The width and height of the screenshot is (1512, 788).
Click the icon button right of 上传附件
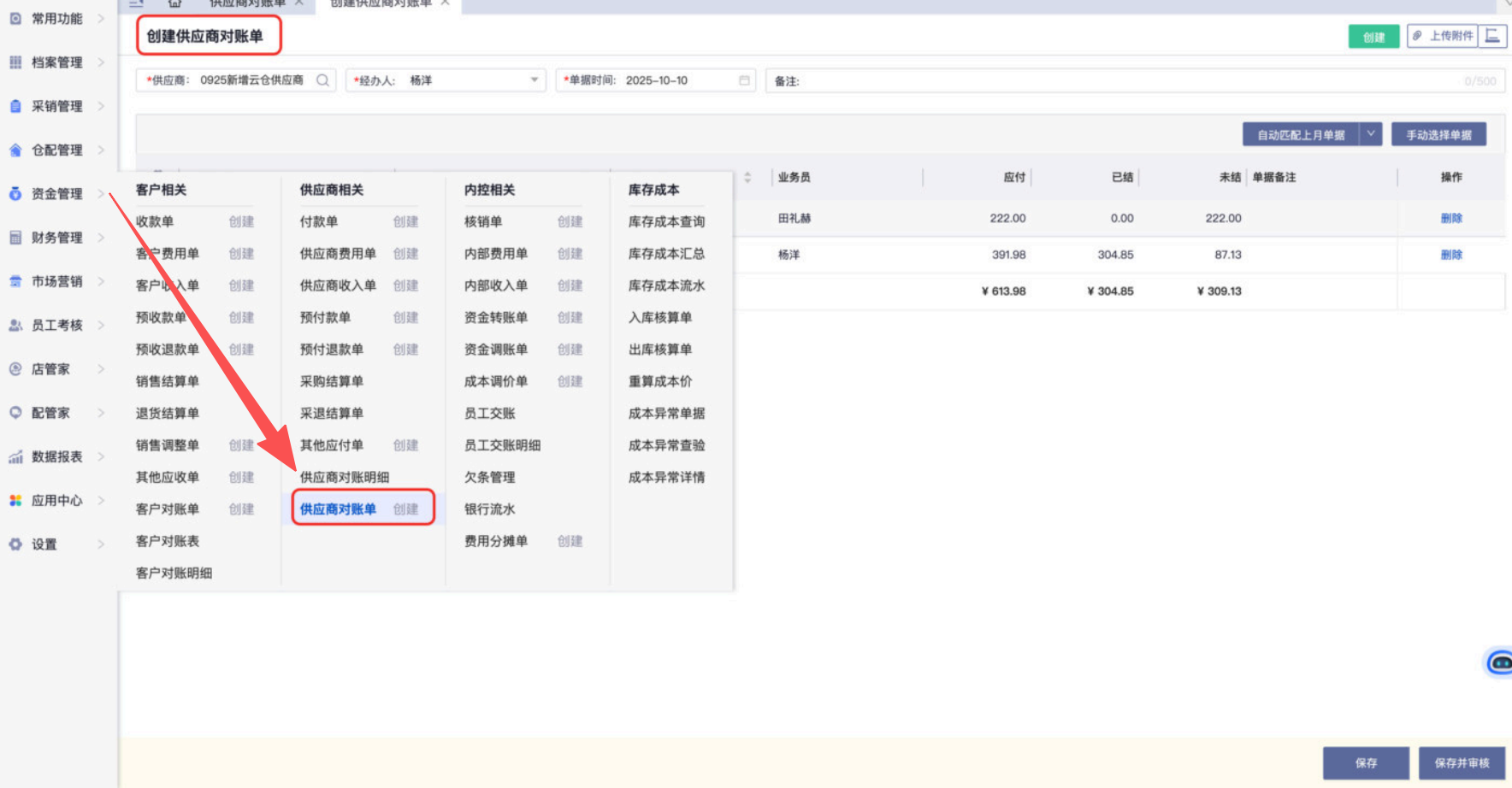[x=1492, y=36]
